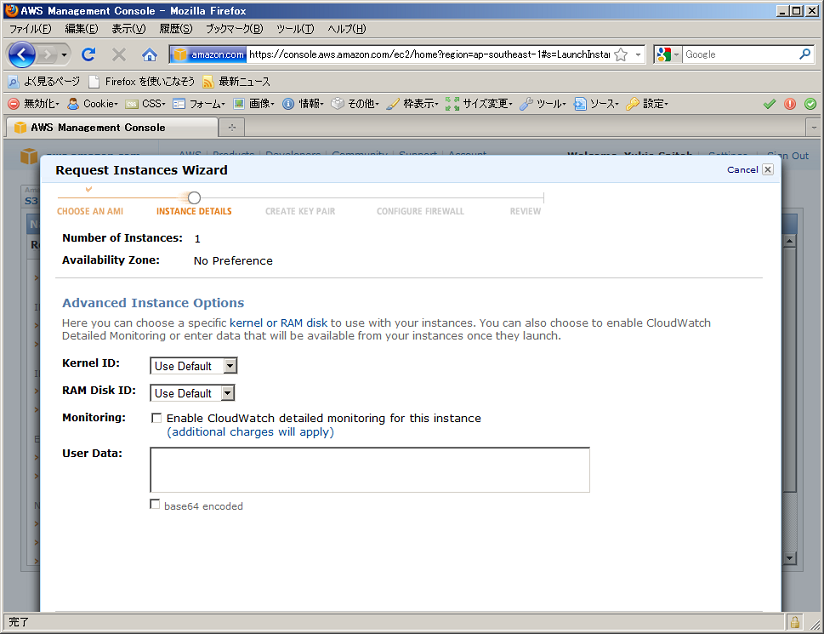Viewport: 824px width, 634px height.
Task: Click into the User Data text area
Action: (369, 470)
